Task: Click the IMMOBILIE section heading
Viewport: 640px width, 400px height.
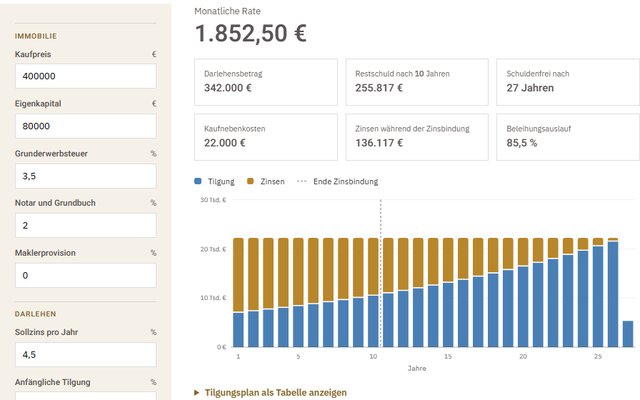Action: point(36,36)
